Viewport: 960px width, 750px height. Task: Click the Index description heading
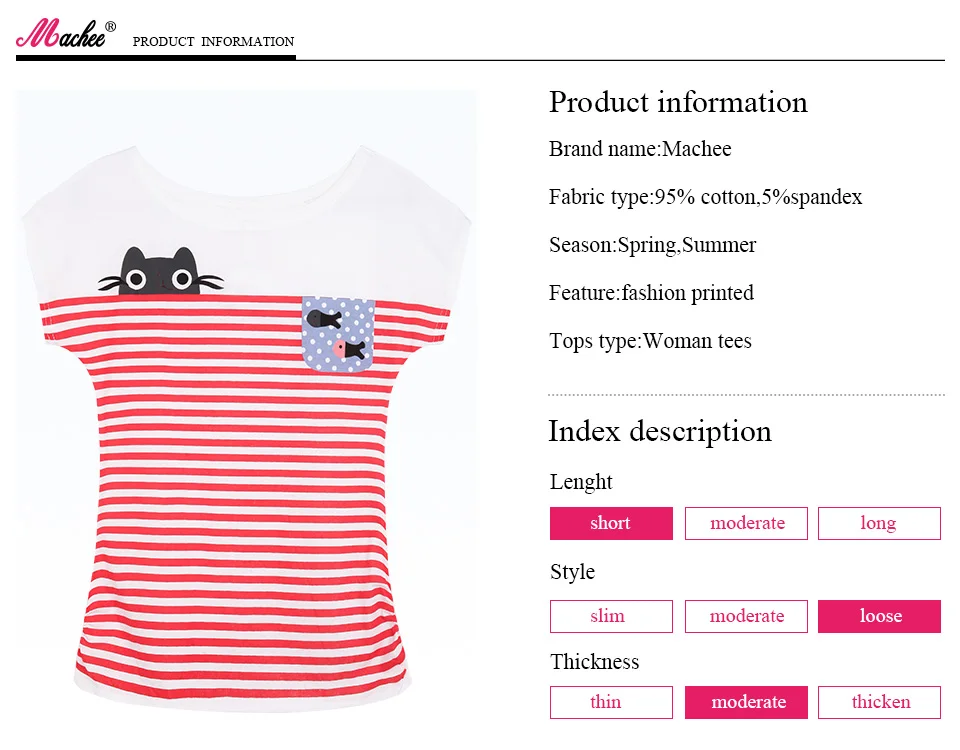(660, 432)
